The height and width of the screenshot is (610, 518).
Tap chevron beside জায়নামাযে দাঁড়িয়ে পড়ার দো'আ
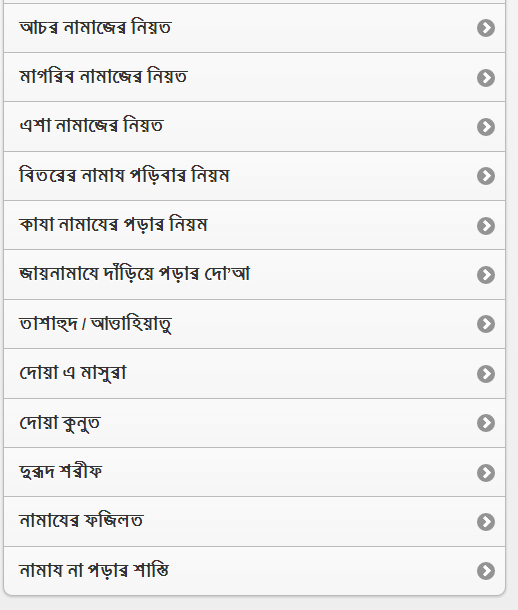point(486,275)
